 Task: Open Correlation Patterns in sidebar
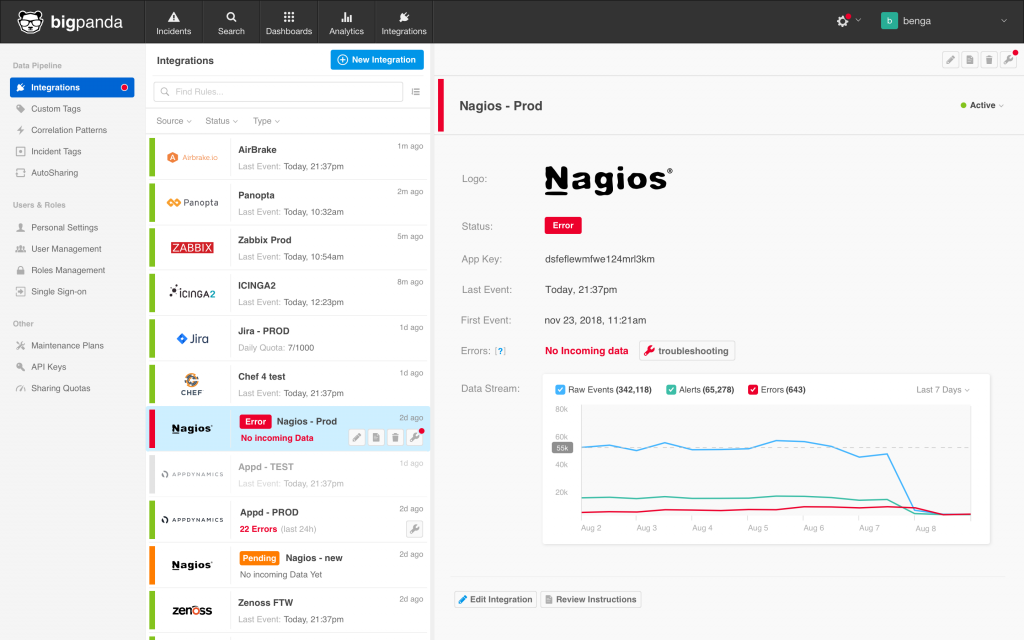(69, 130)
